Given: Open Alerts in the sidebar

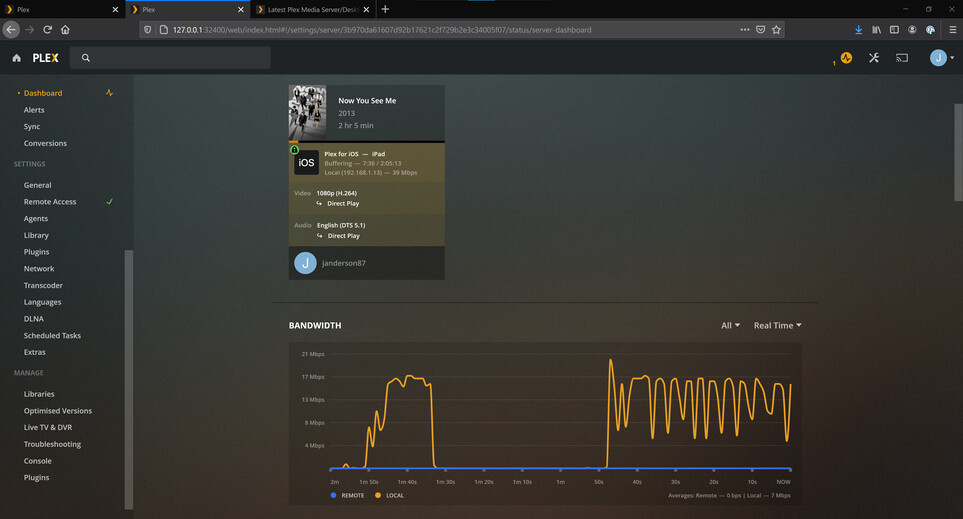Looking at the screenshot, I should click(x=34, y=110).
